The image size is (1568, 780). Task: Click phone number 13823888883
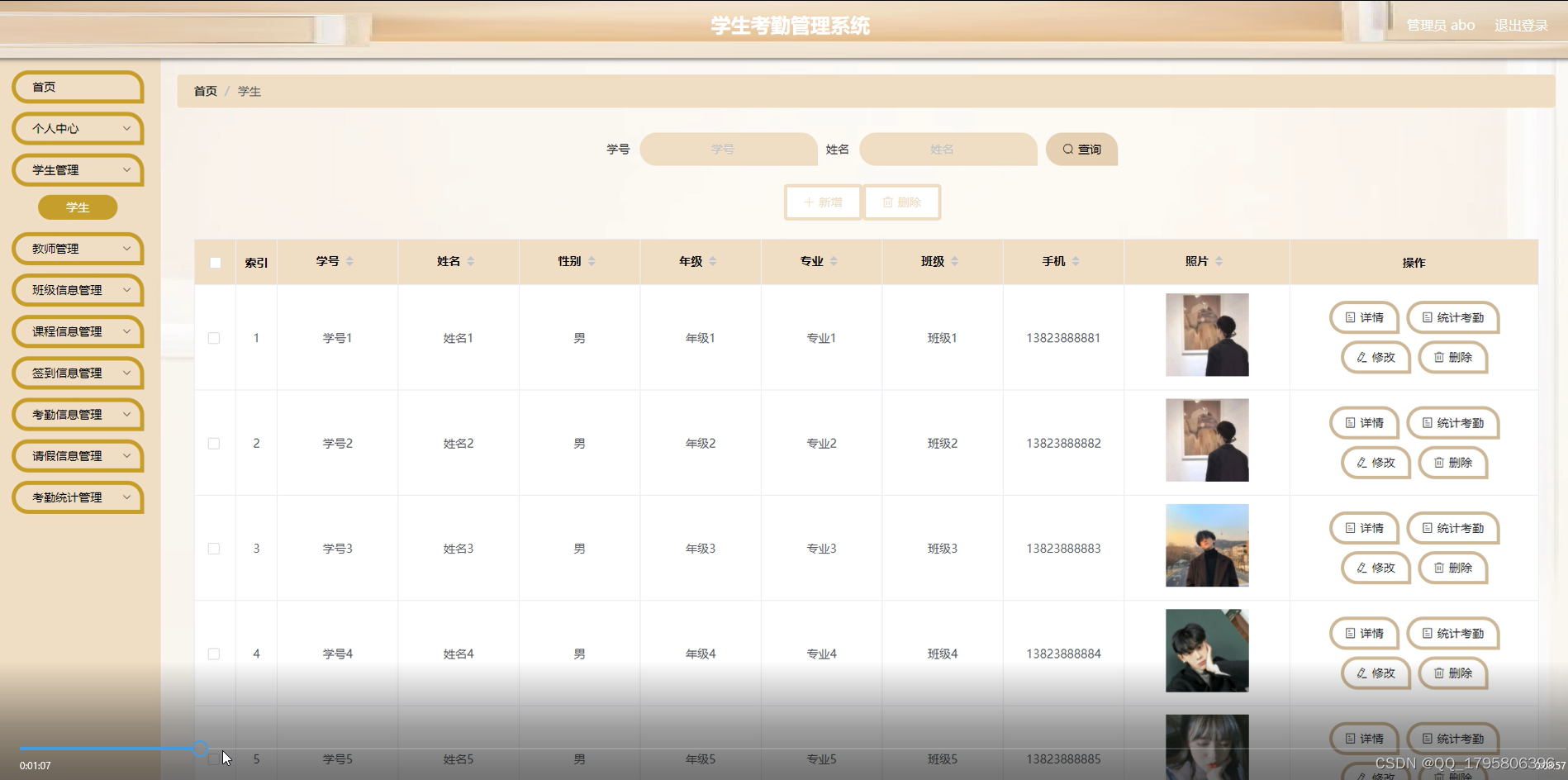[x=1063, y=549]
